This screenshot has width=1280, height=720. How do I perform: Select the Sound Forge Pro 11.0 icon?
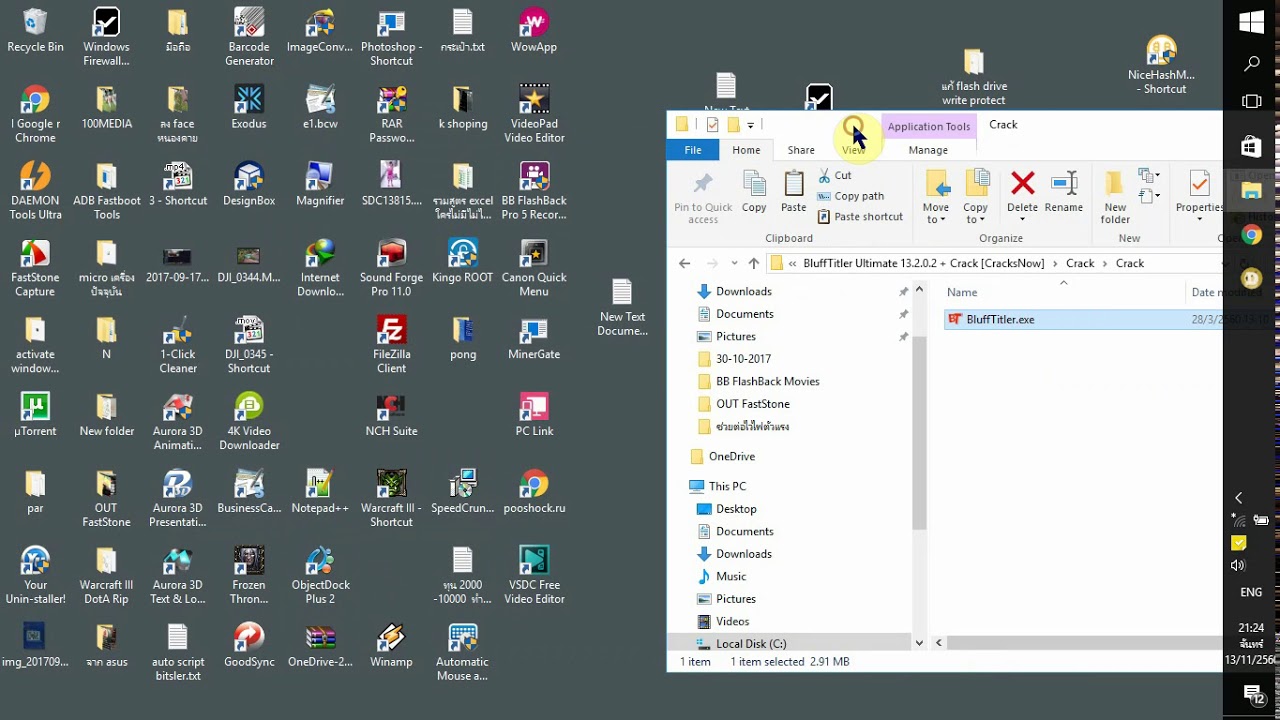[391, 269]
